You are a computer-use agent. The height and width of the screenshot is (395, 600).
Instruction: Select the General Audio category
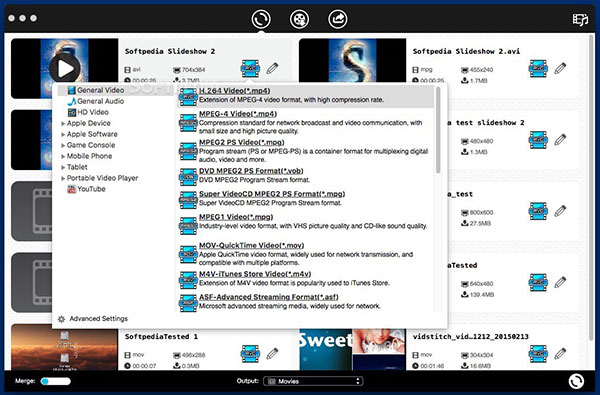(x=96, y=101)
